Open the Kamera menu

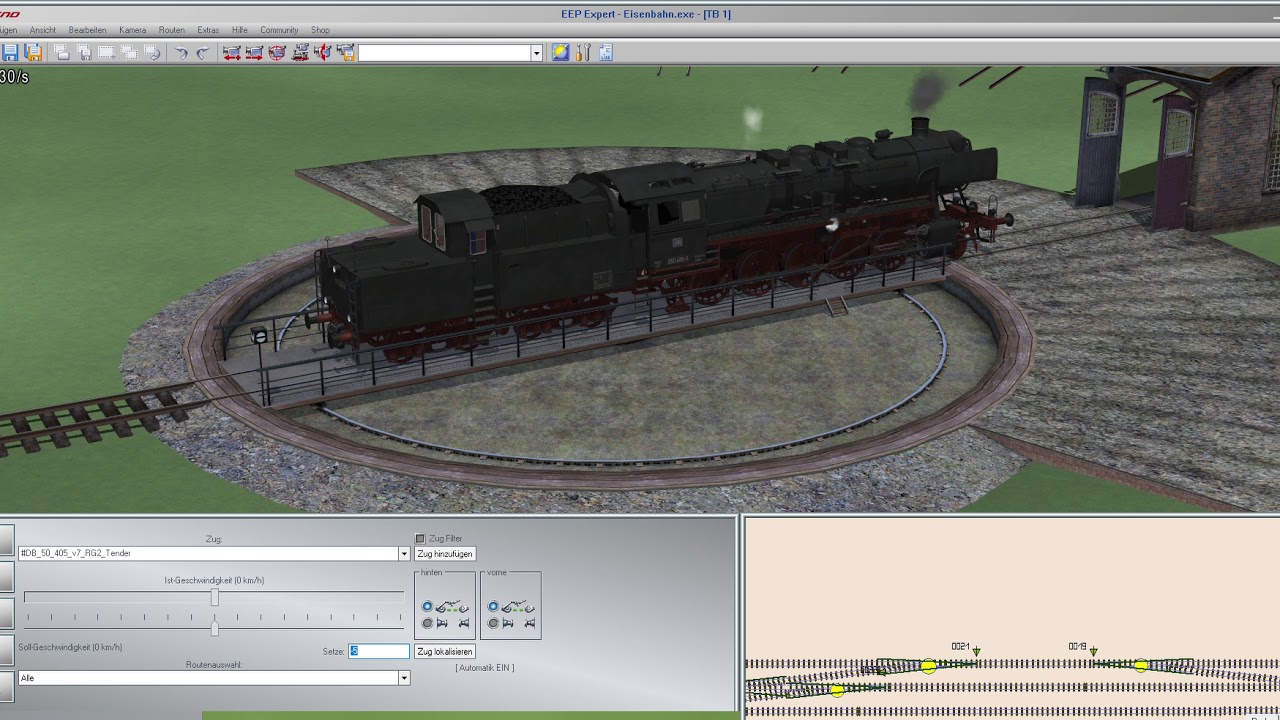tap(132, 30)
